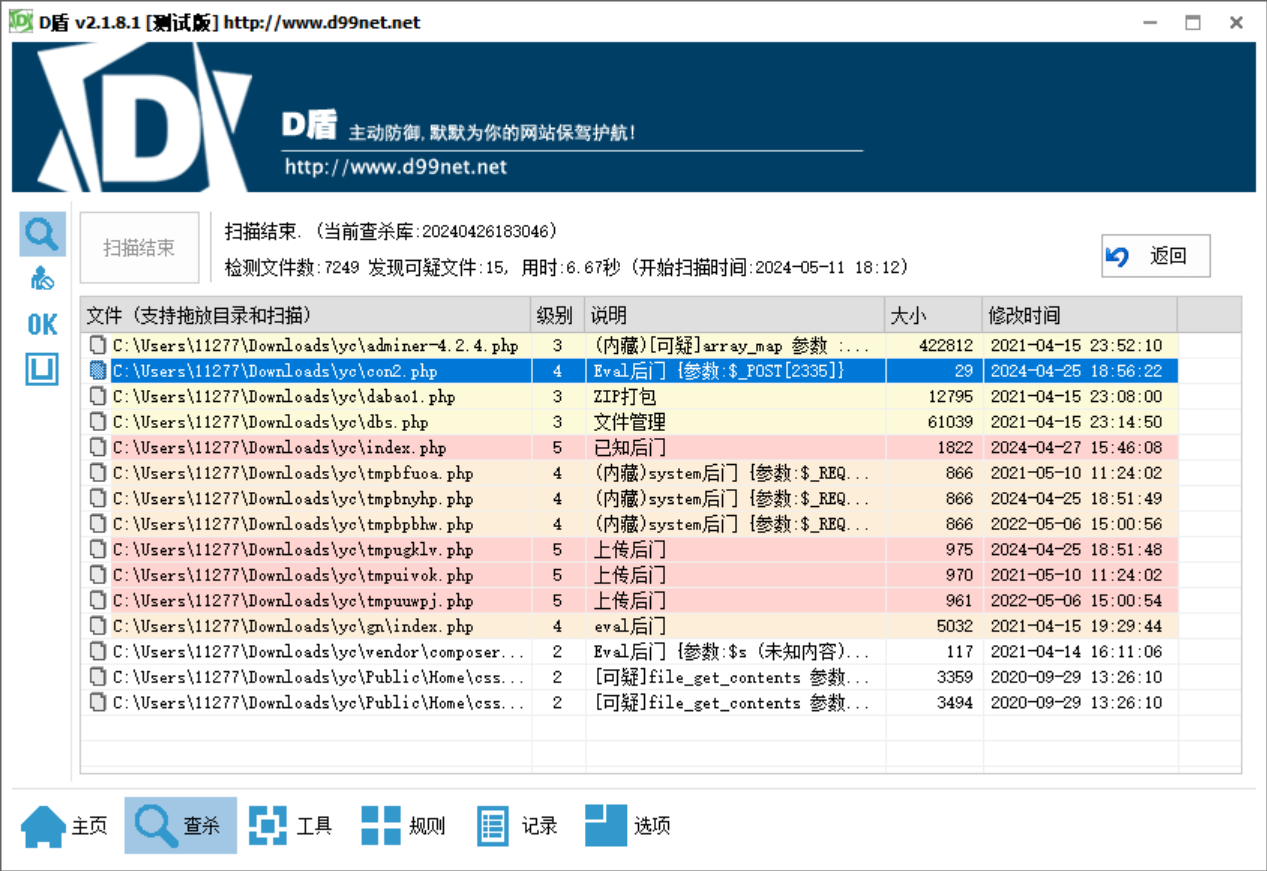Sort by 级别 column header
1267x871 pixels.
click(558, 315)
